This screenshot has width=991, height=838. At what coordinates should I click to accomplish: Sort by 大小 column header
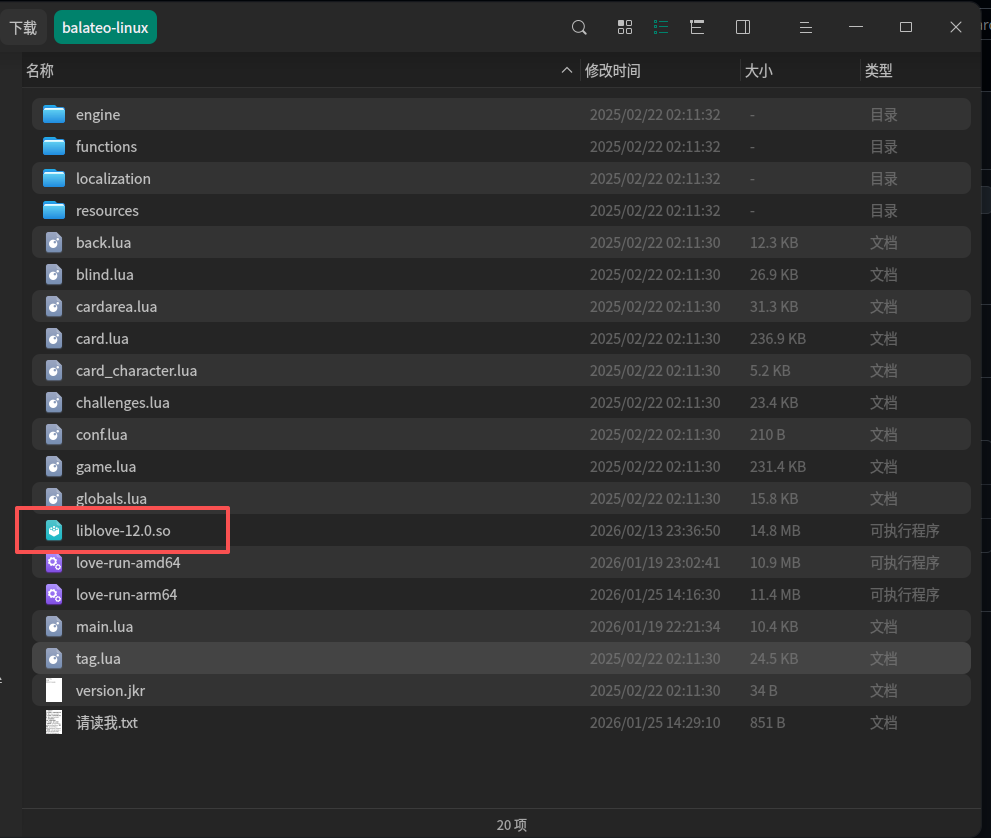click(x=758, y=71)
